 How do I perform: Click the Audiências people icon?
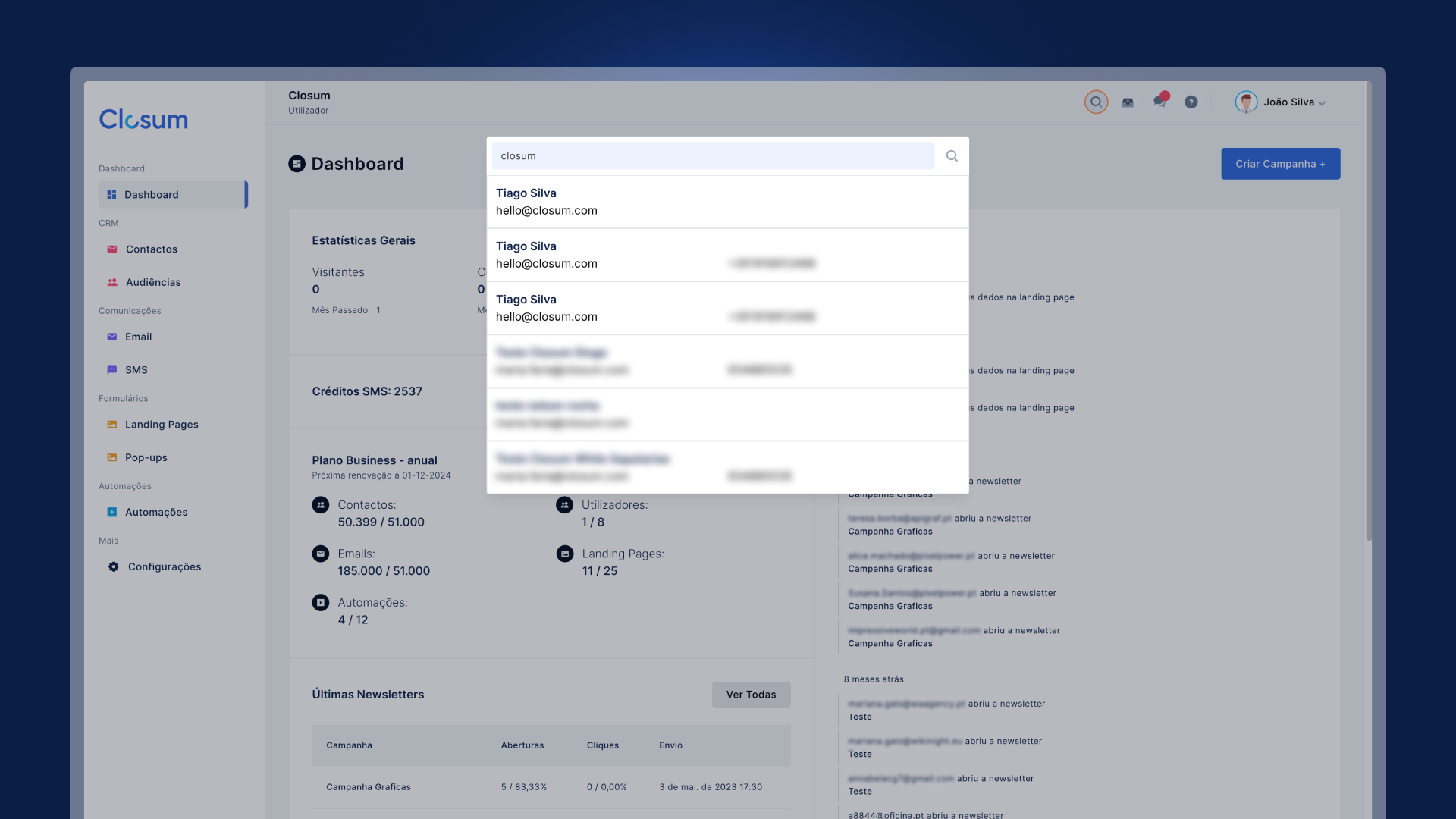click(112, 282)
